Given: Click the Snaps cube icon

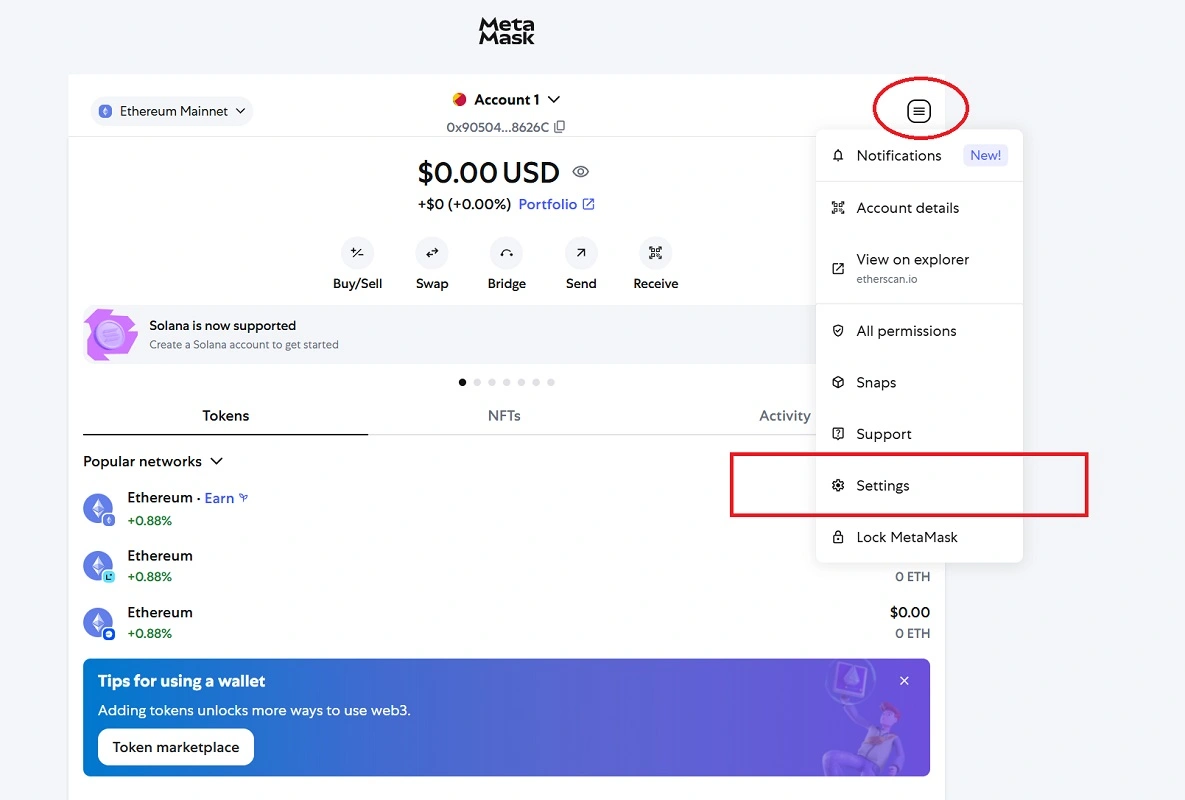Looking at the screenshot, I should 837,382.
